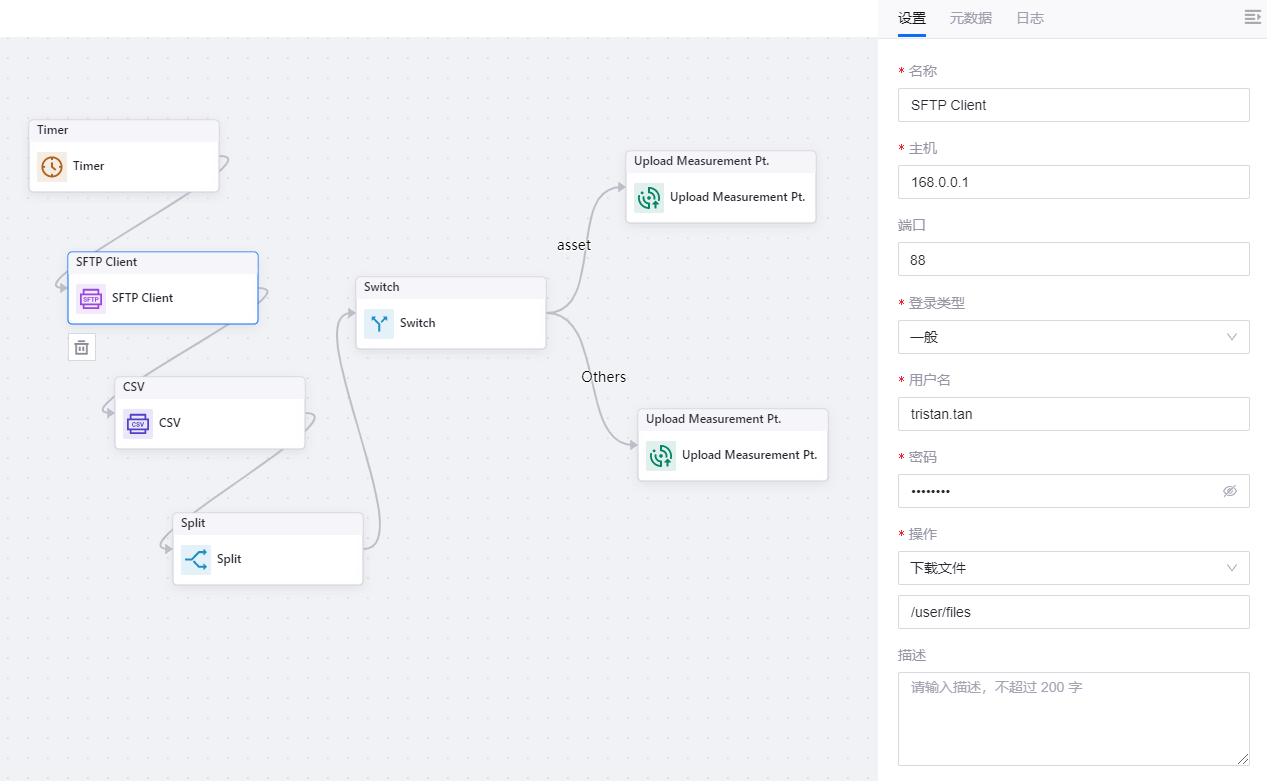This screenshot has height=781, width=1267.
Task: Click the Timer node clock icon
Action: pyautogui.click(x=52, y=166)
